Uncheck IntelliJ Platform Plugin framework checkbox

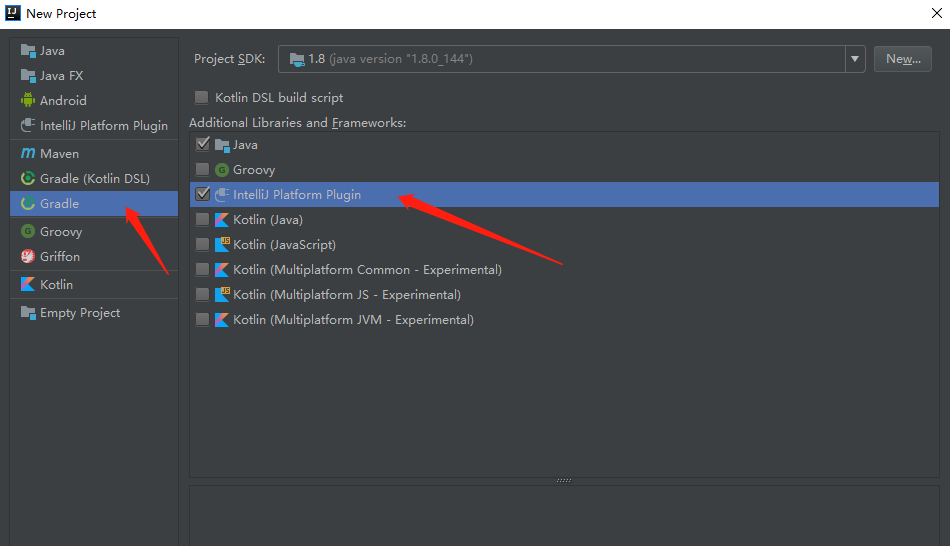pyautogui.click(x=202, y=194)
